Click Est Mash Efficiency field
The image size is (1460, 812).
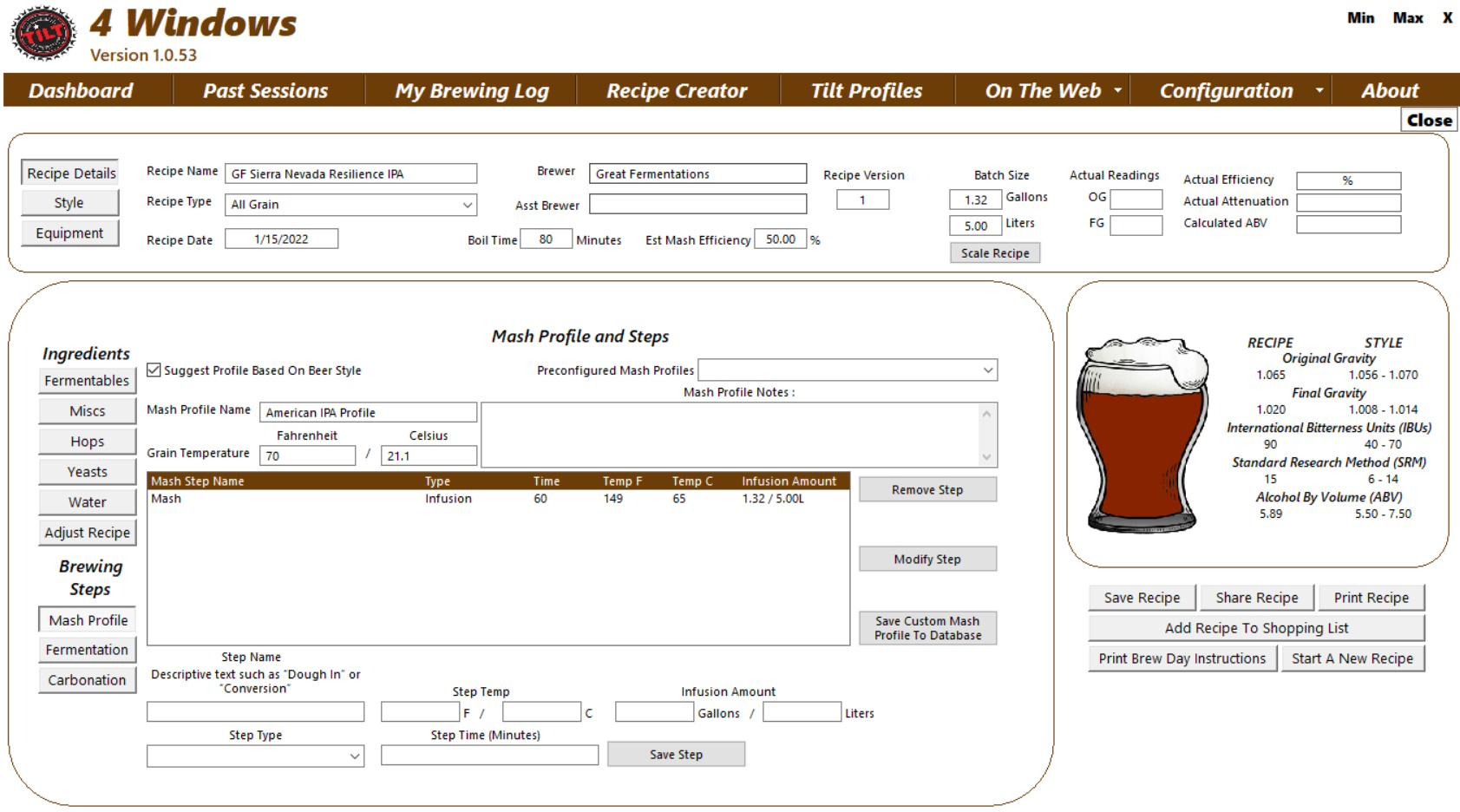click(780, 239)
